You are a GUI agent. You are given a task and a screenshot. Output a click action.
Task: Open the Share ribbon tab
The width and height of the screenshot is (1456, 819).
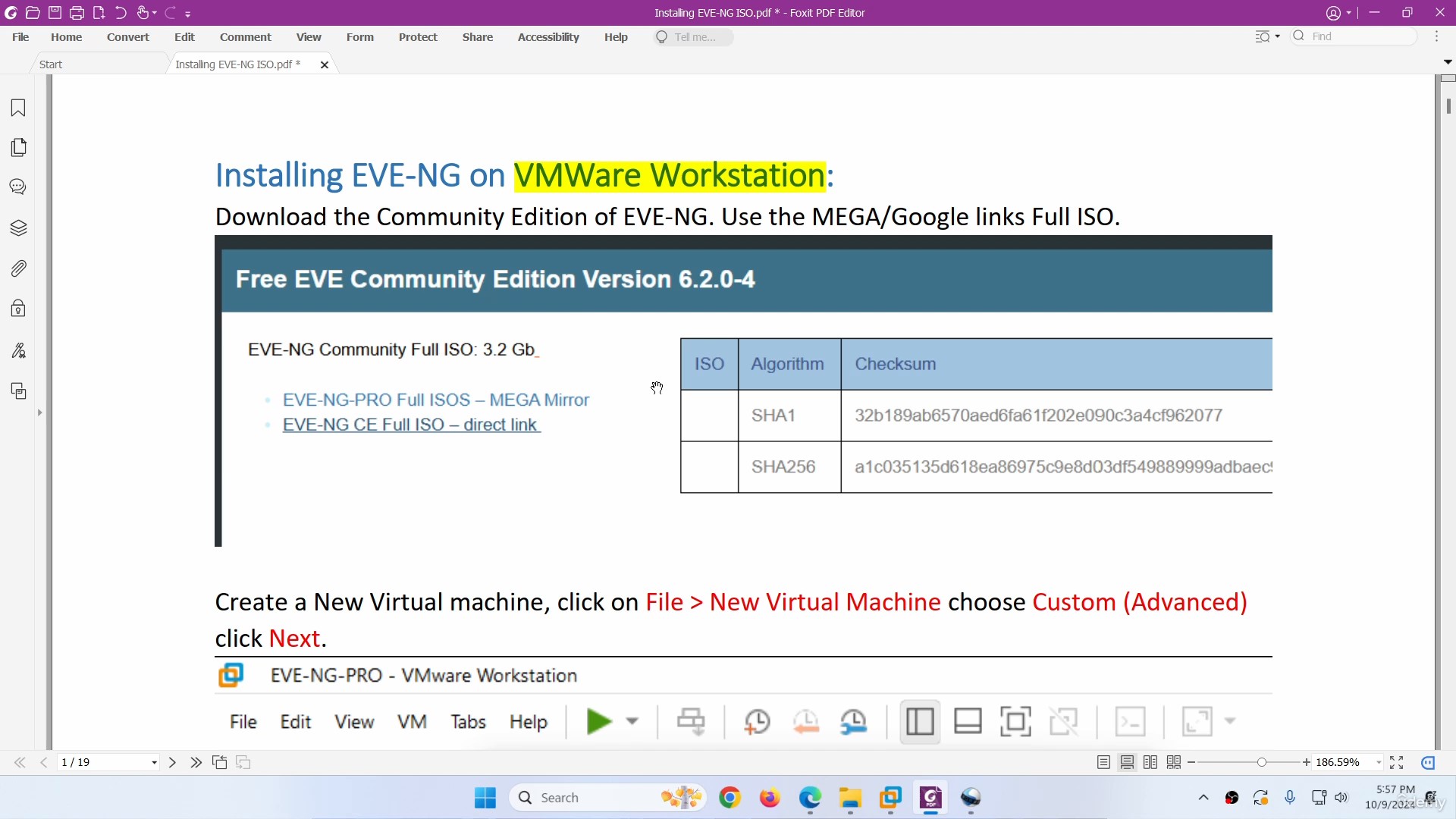[x=478, y=36]
